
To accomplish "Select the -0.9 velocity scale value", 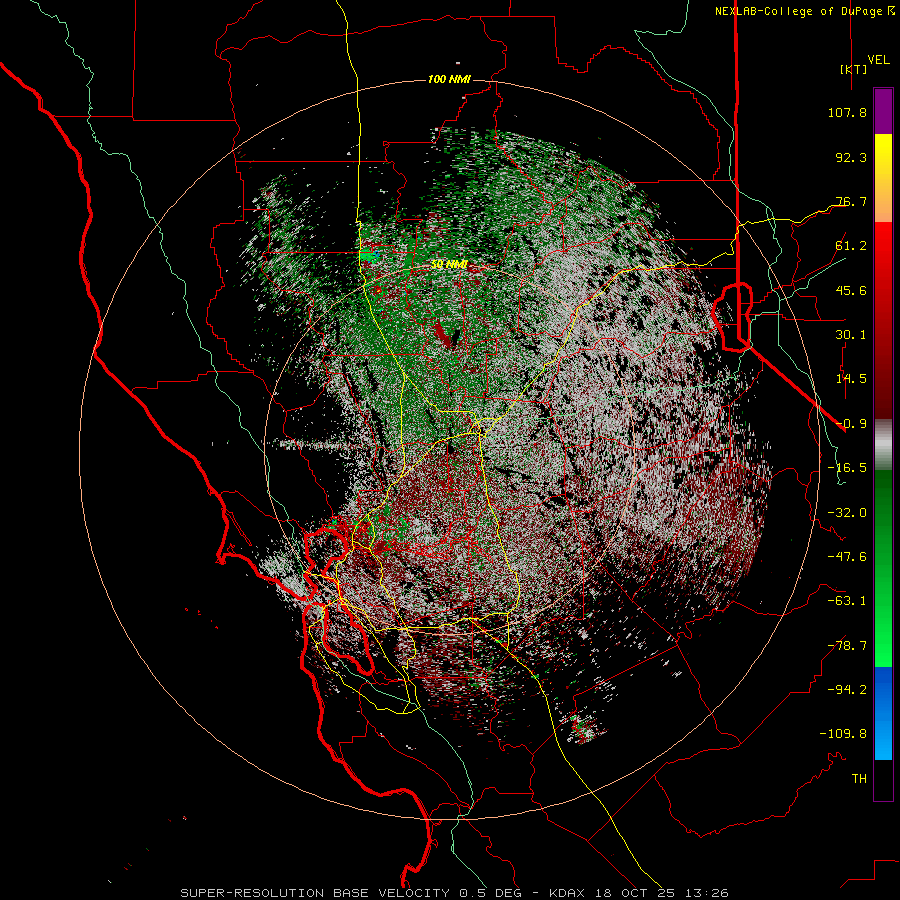I will pos(851,424).
